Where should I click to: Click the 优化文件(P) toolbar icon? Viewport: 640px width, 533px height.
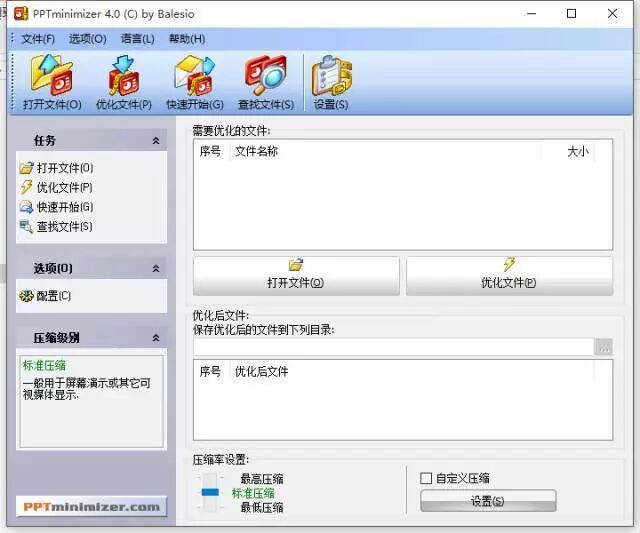[124, 82]
